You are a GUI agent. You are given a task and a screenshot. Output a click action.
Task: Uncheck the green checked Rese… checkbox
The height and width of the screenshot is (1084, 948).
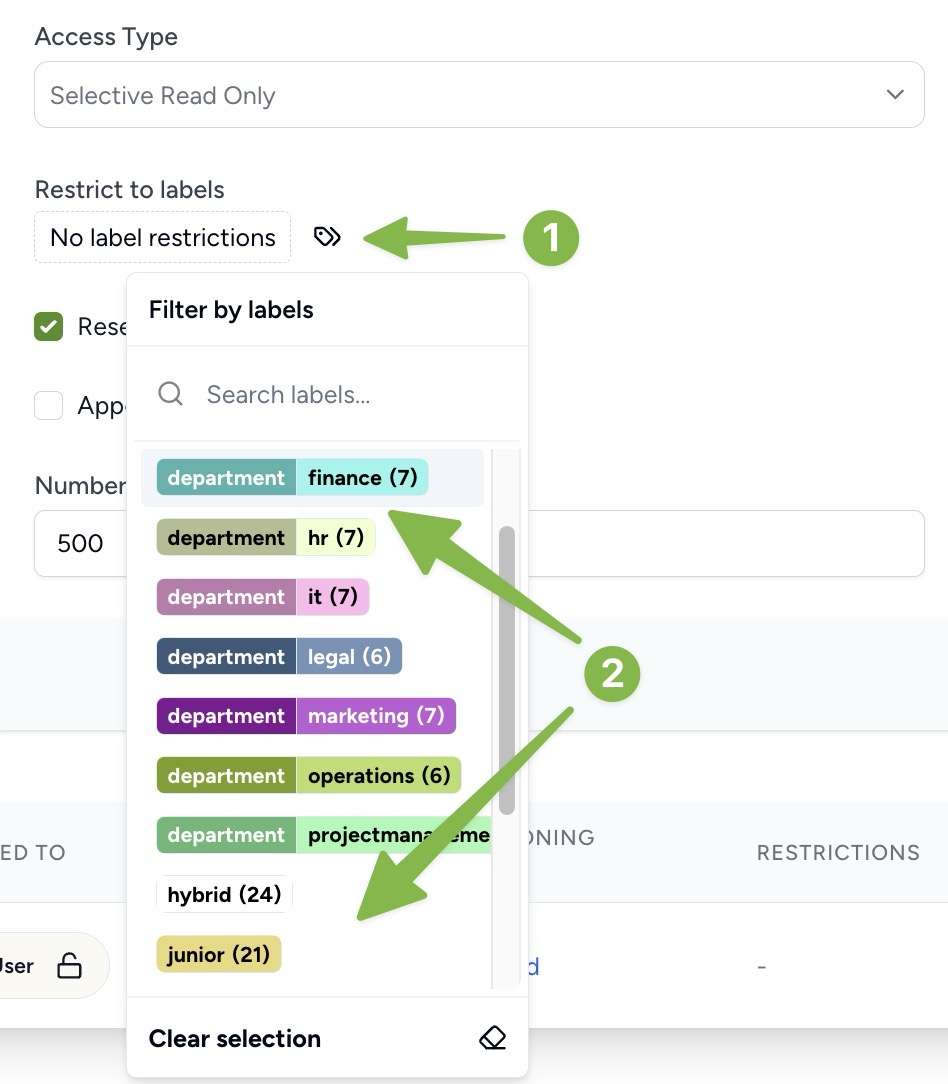pyautogui.click(x=48, y=326)
